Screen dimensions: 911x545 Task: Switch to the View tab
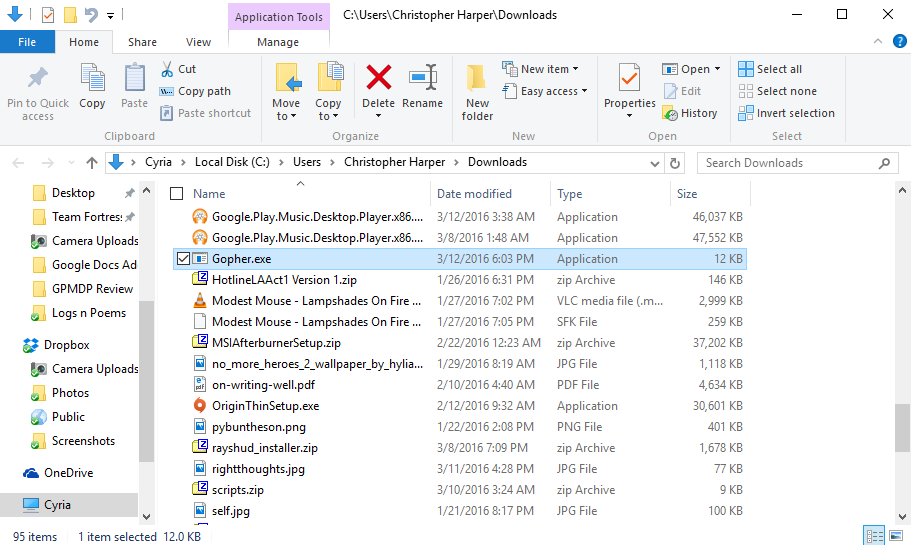pyautogui.click(x=198, y=42)
